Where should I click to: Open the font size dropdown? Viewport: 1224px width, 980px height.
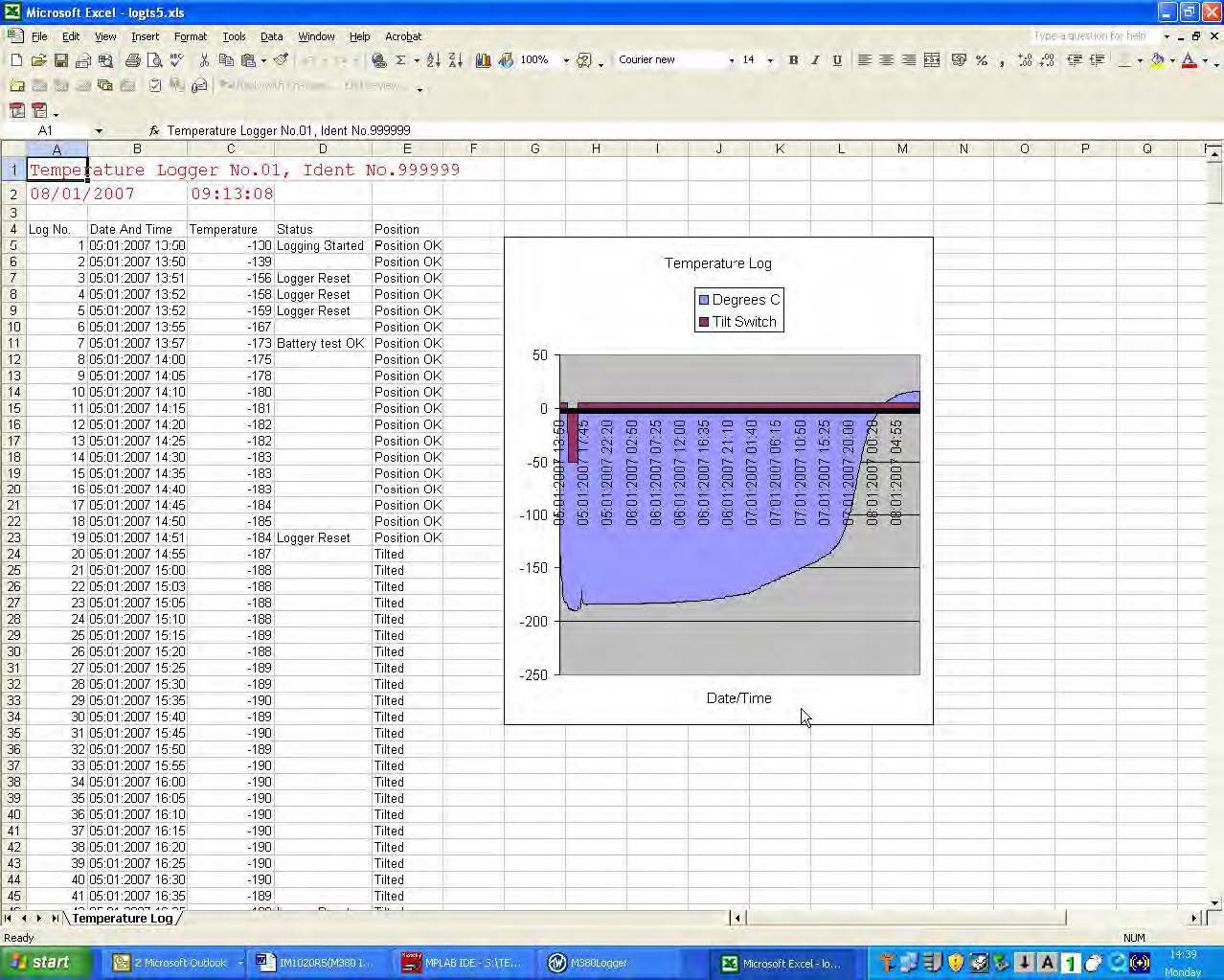[x=770, y=60]
